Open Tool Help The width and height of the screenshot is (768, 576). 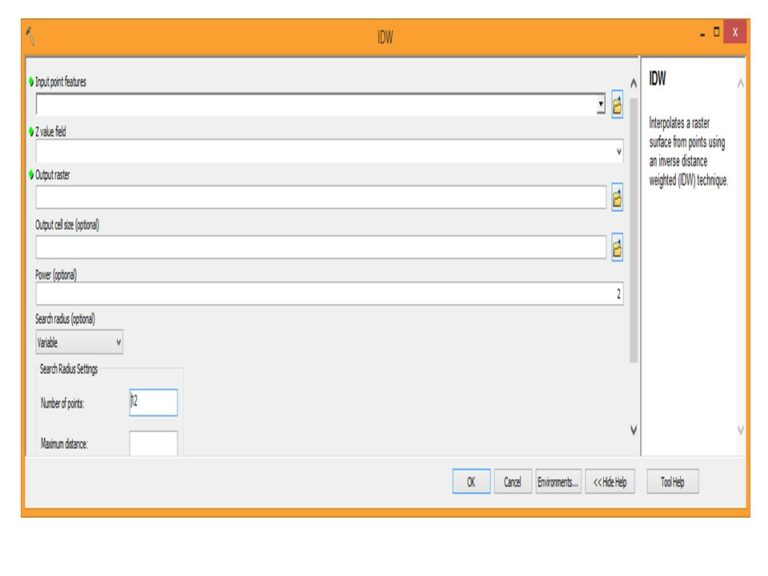(x=672, y=482)
